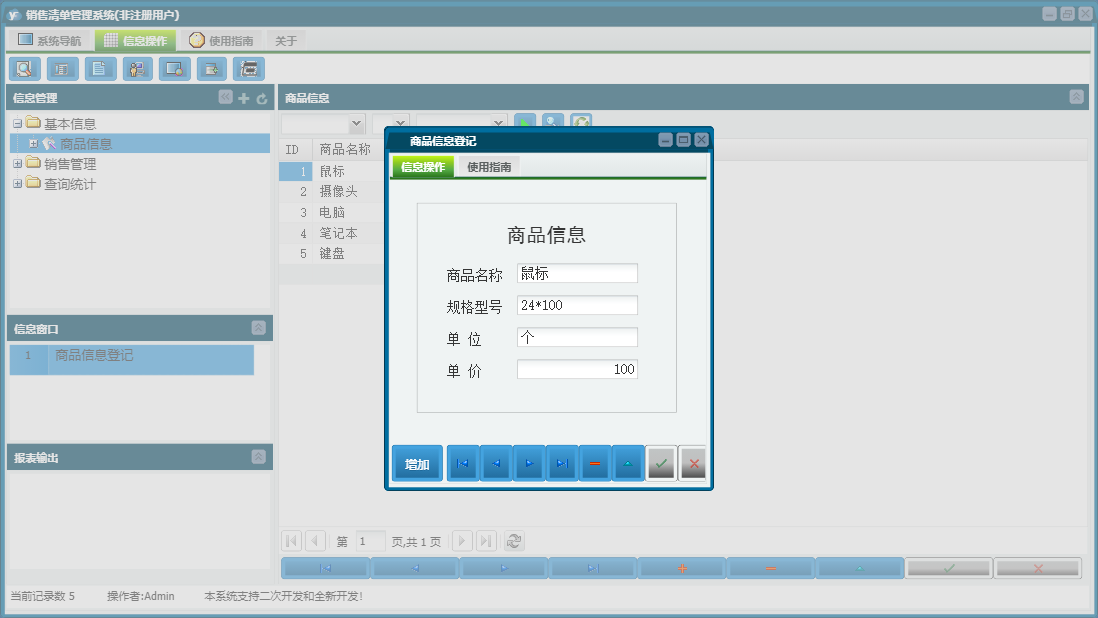The width and height of the screenshot is (1098, 618).
Task: Collapse the 商品信息 main panel
Action: click(1076, 97)
